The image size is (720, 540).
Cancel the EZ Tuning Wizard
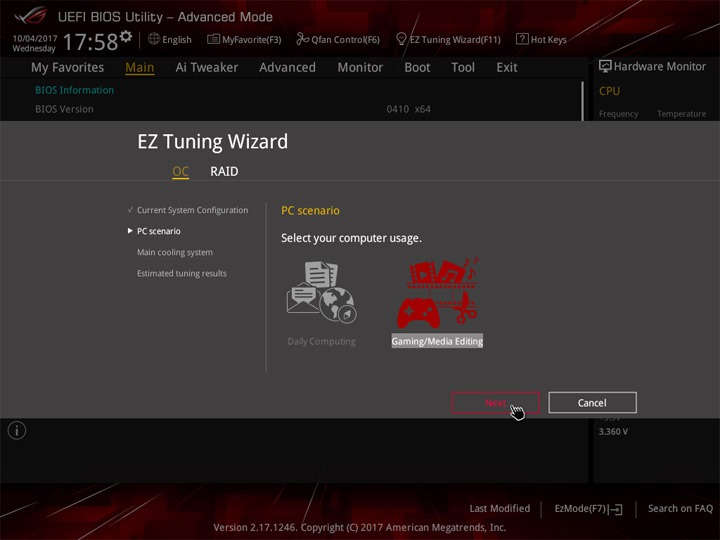[592, 403]
